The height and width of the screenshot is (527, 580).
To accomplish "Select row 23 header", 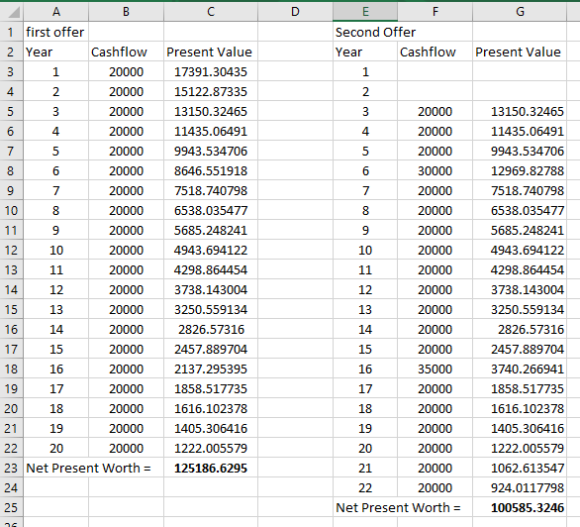I will pyautogui.click(x=11, y=468).
